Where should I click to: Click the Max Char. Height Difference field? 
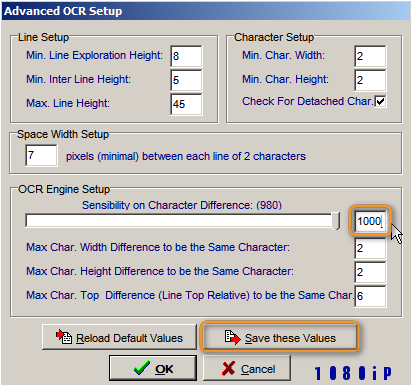point(370,272)
